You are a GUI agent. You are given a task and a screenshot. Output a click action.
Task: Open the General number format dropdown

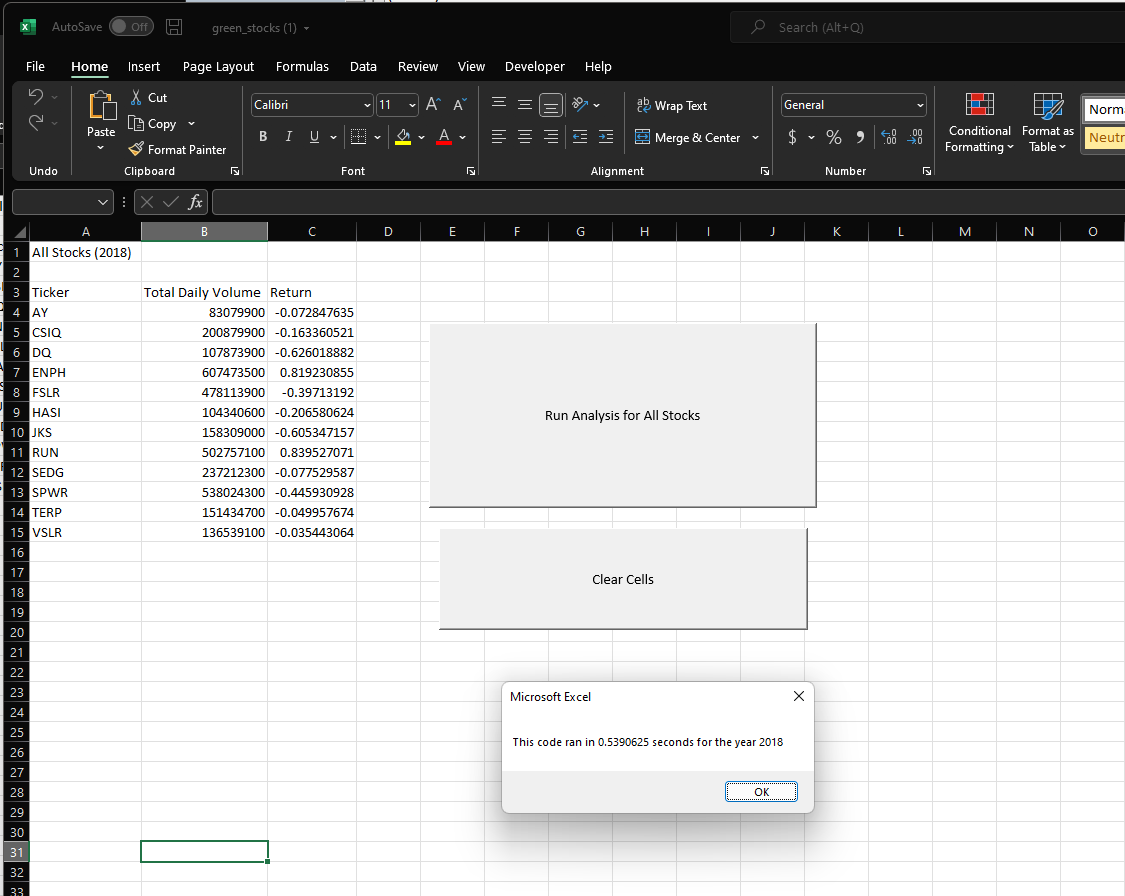click(x=920, y=105)
